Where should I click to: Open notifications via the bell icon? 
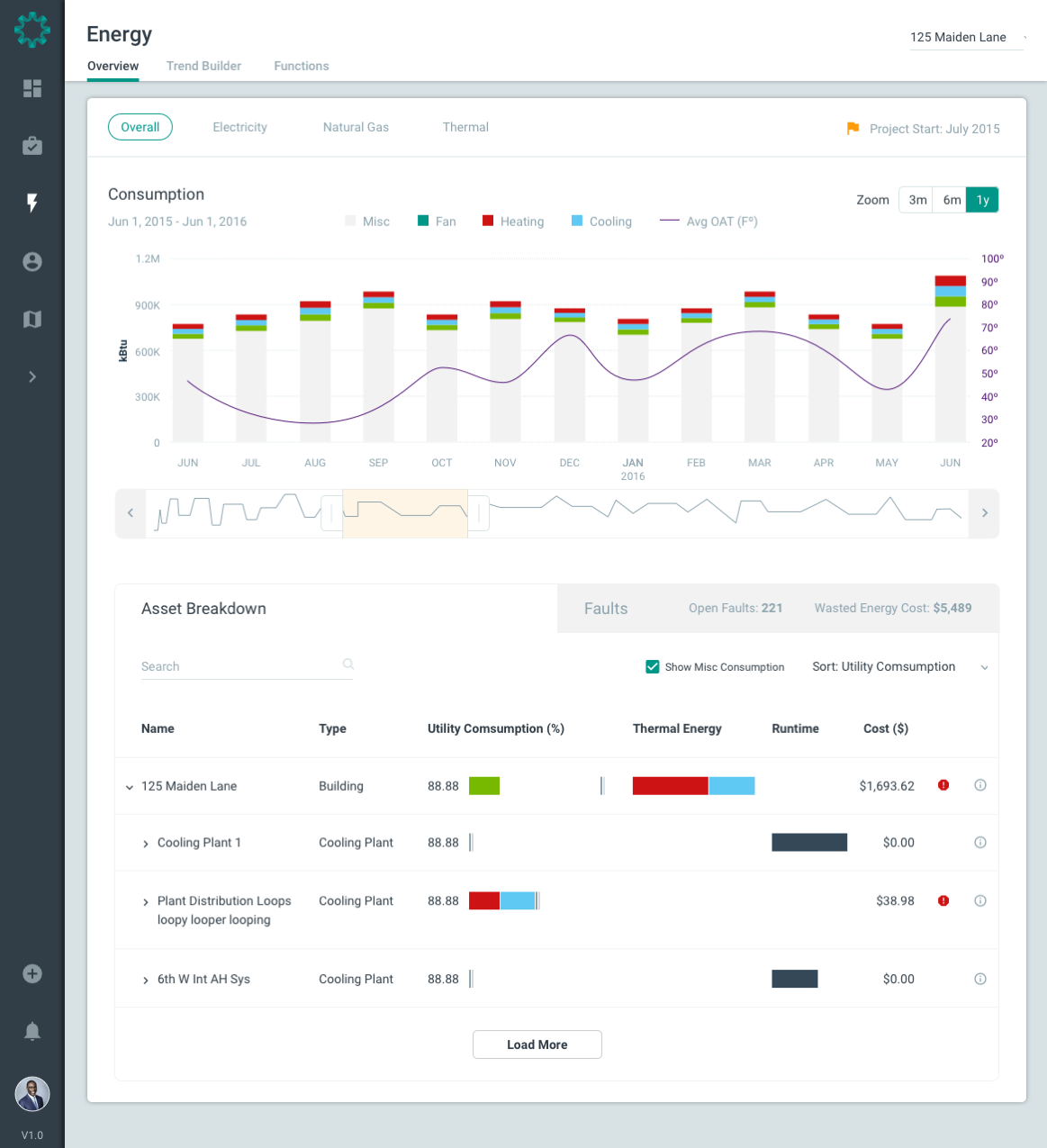[x=32, y=1031]
